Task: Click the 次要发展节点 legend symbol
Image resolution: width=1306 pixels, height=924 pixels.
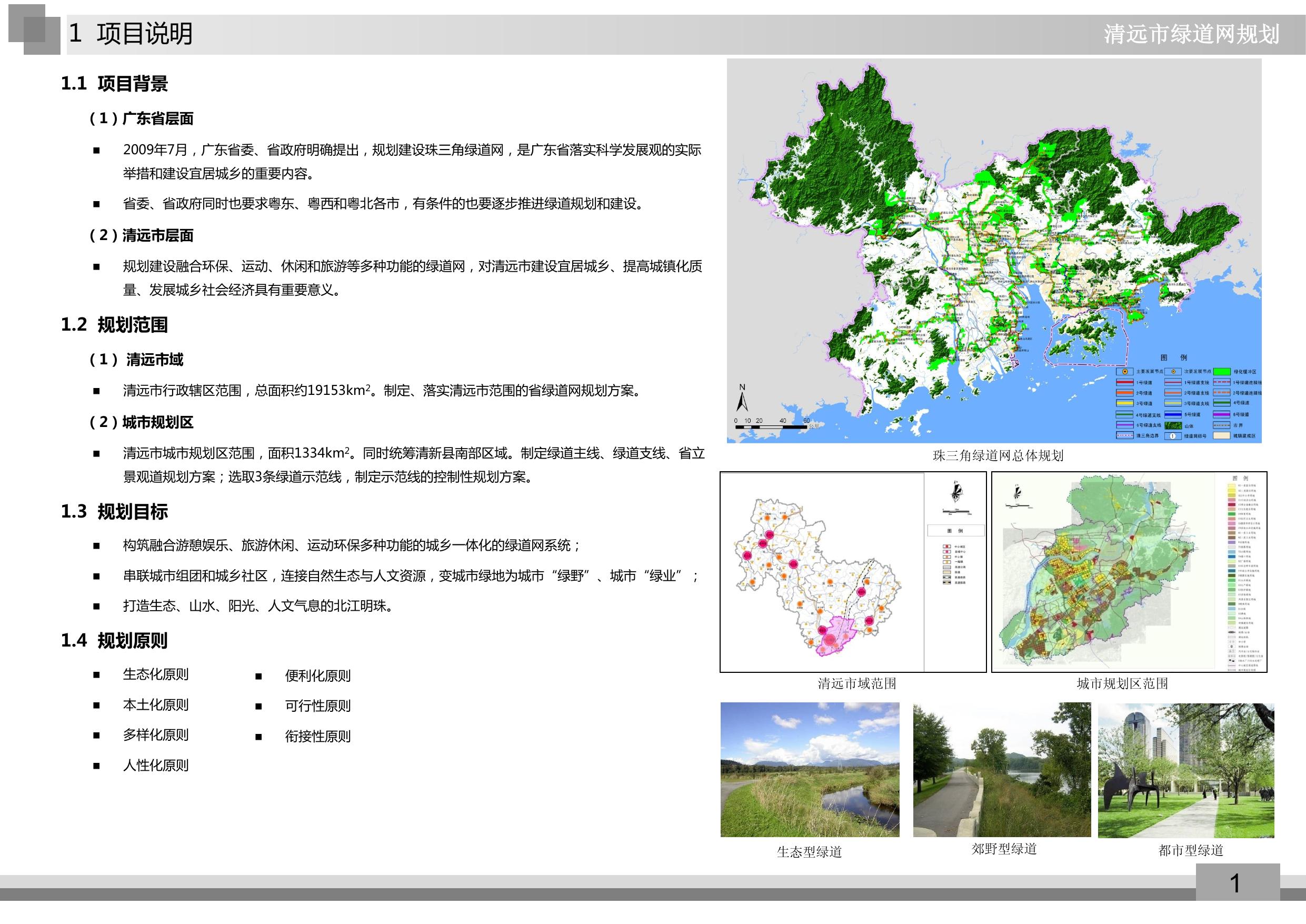Action: pos(1173,372)
